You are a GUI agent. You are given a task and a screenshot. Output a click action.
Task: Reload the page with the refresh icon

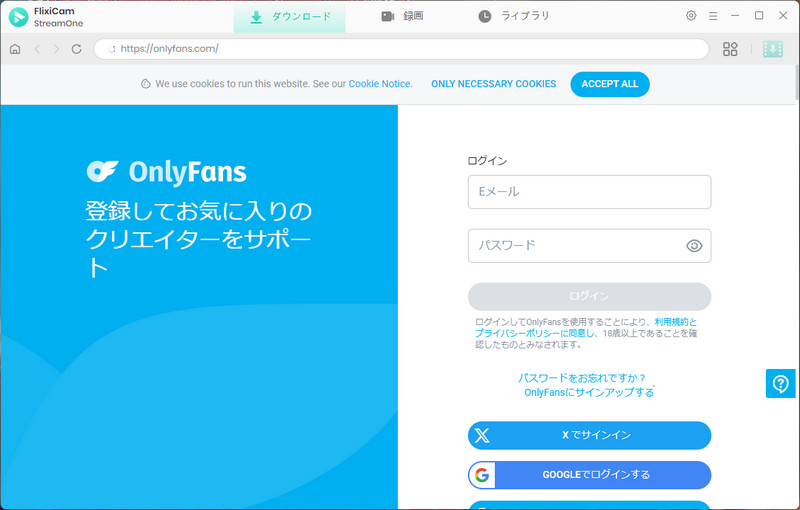(77, 49)
